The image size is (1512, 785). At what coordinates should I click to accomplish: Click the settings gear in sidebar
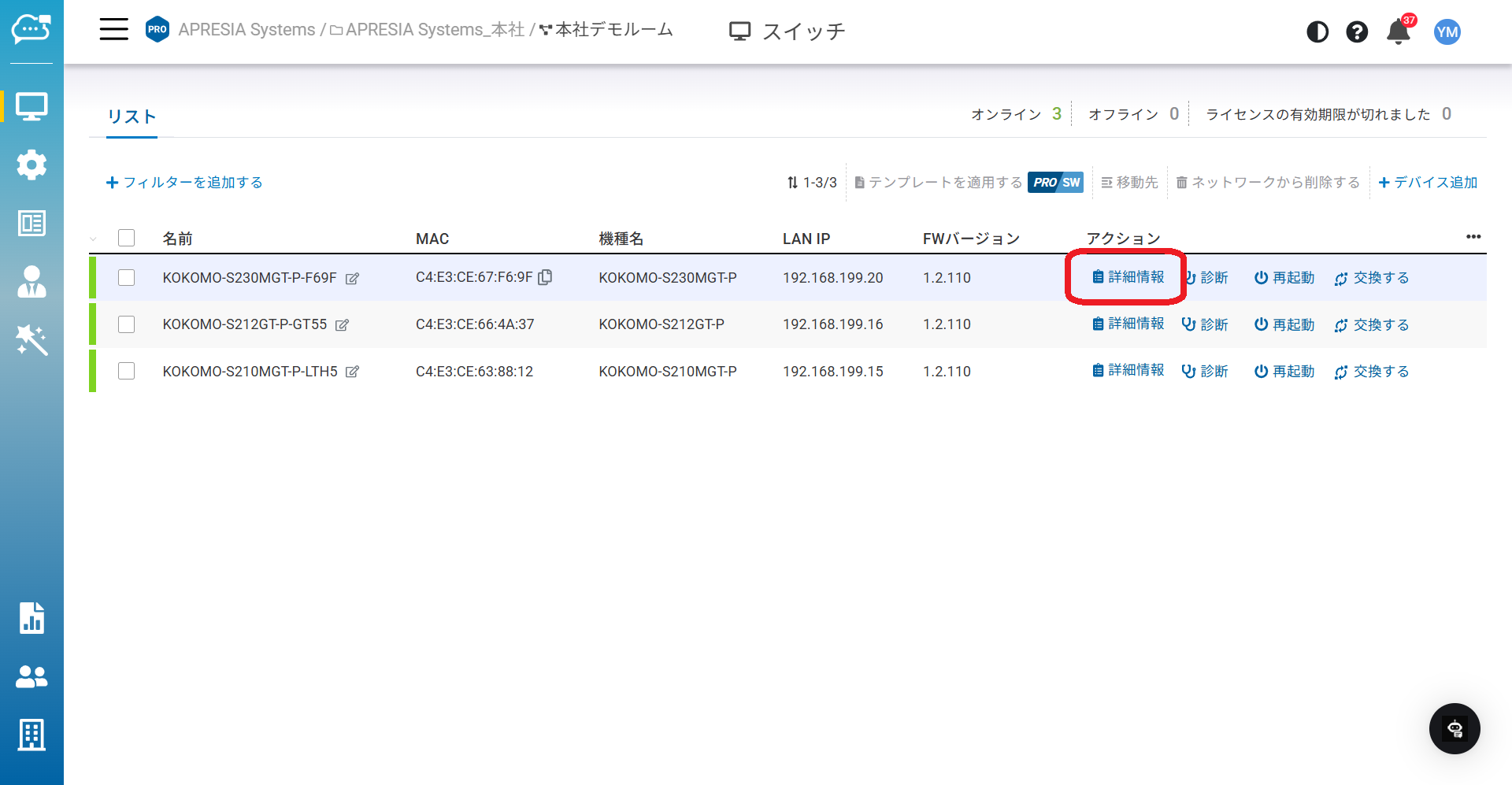(x=31, y=165)
